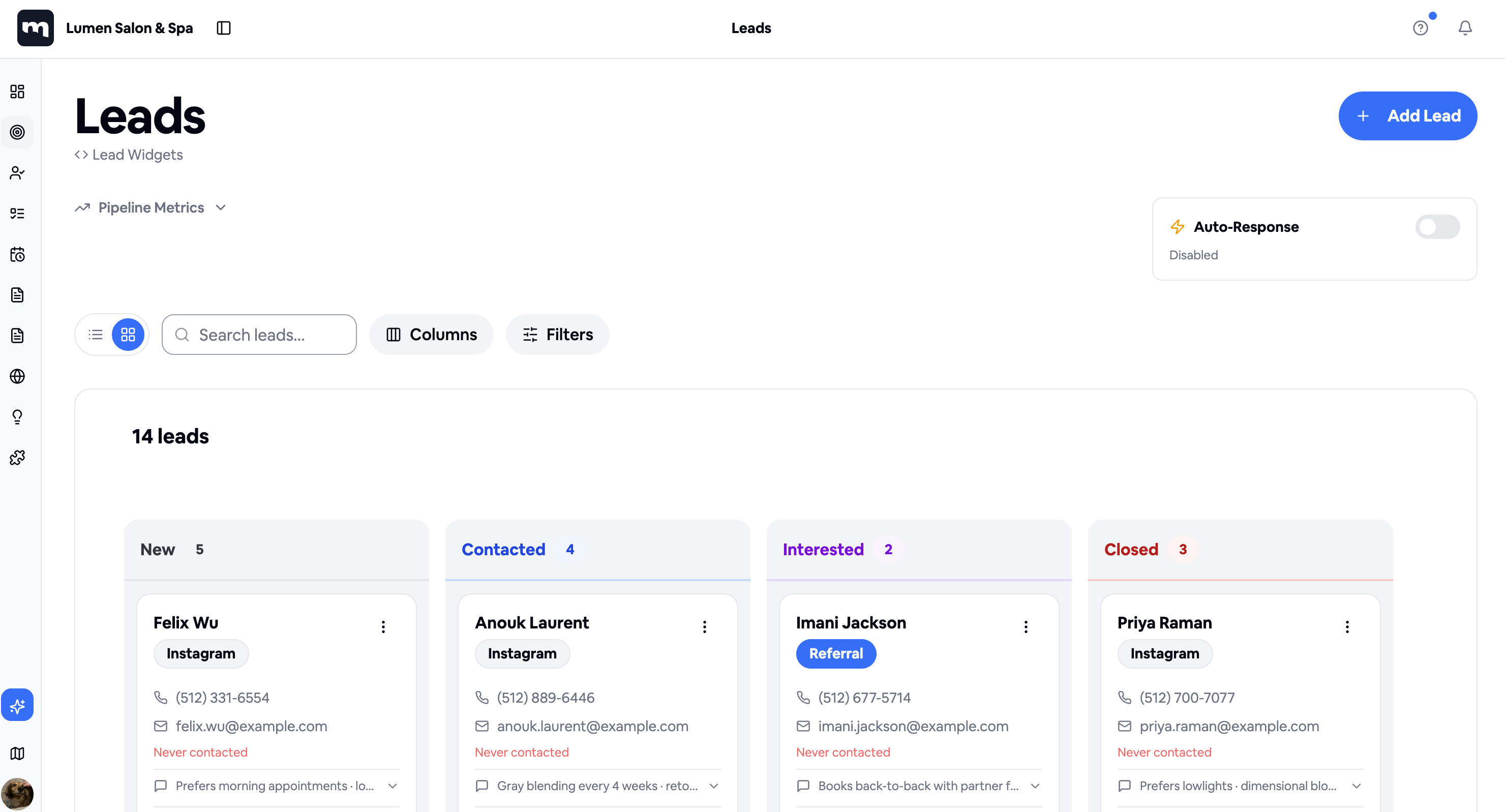Open the Lead Widgets link

129,155
